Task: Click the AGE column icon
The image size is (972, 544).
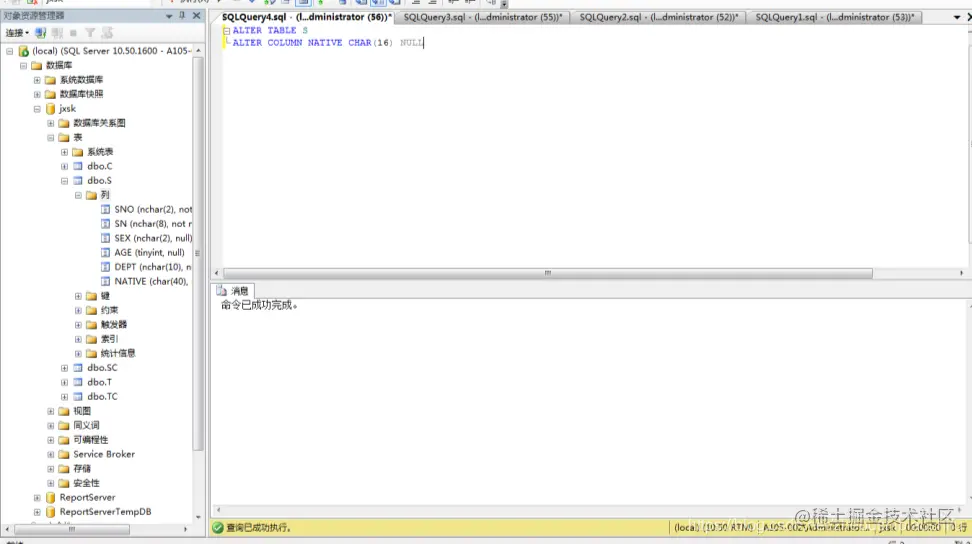Action: tap(105, 252)
